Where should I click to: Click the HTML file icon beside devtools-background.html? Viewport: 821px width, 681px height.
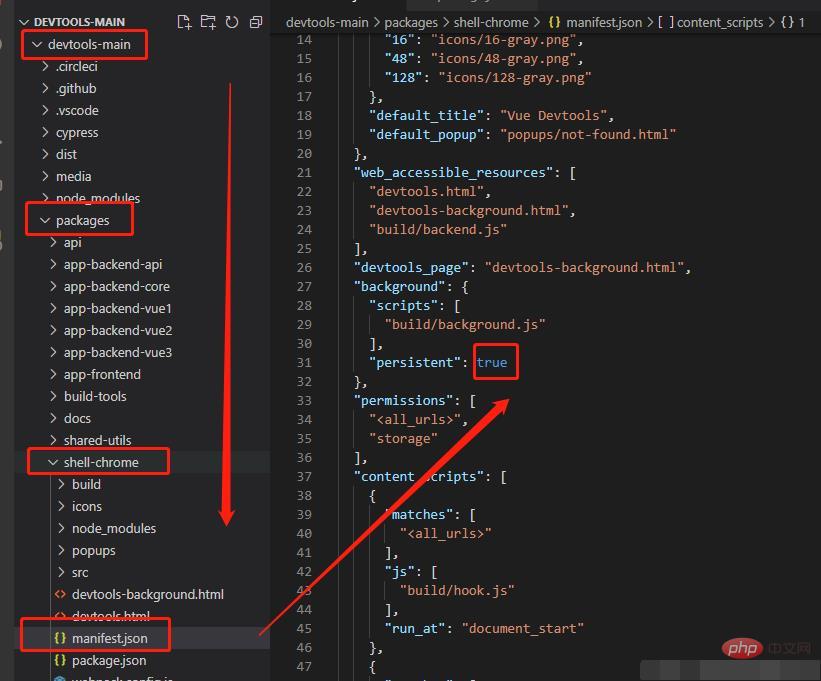click(x=60, y=594)
